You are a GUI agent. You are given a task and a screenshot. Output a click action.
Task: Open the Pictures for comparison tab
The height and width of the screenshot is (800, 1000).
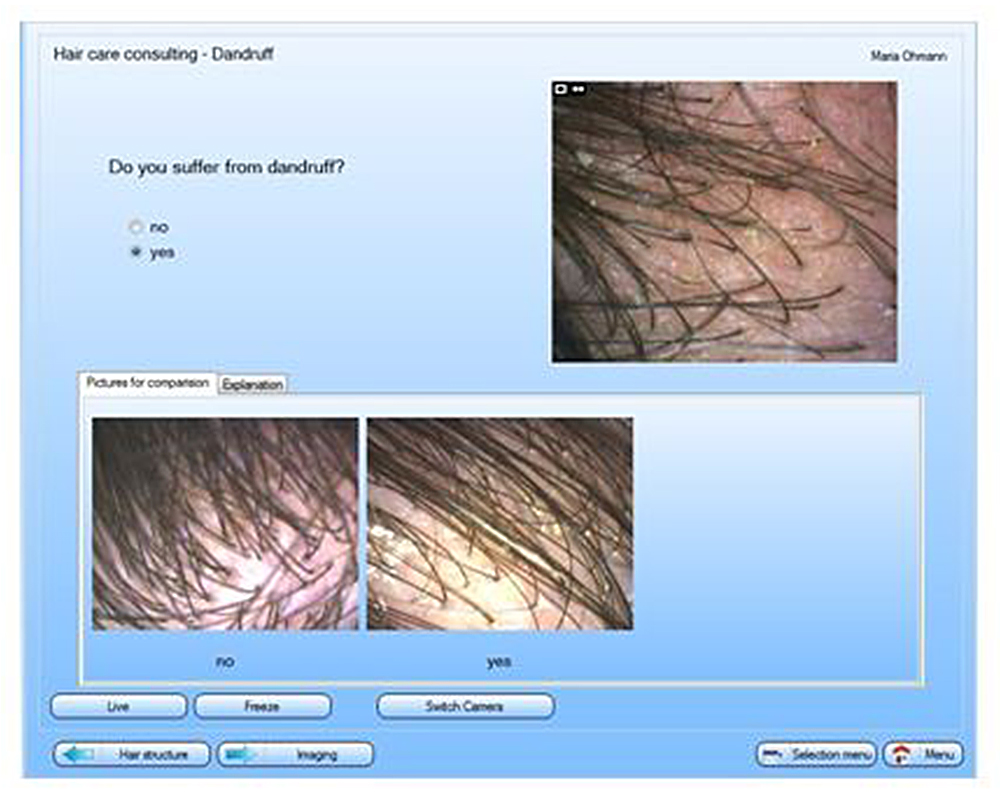click(148, 383)
